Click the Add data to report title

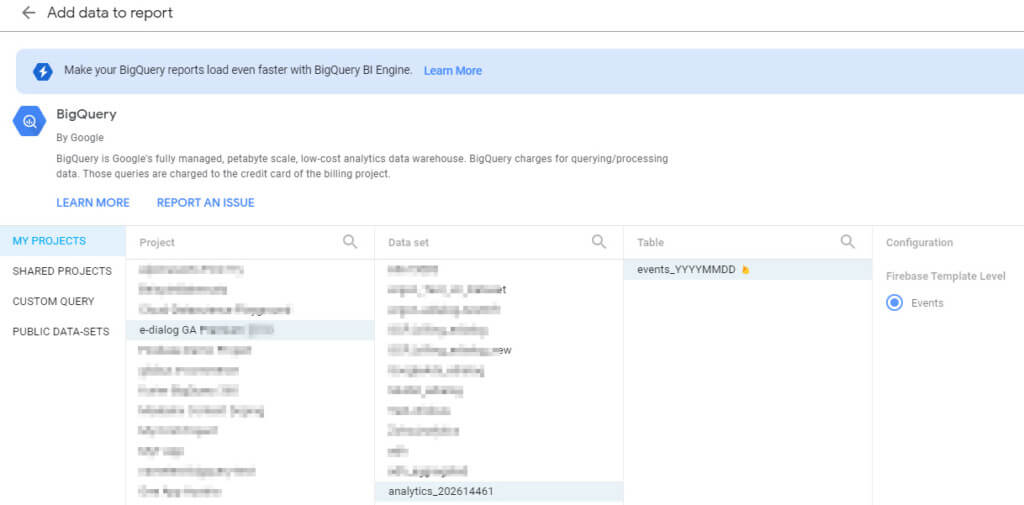(110, 13)
